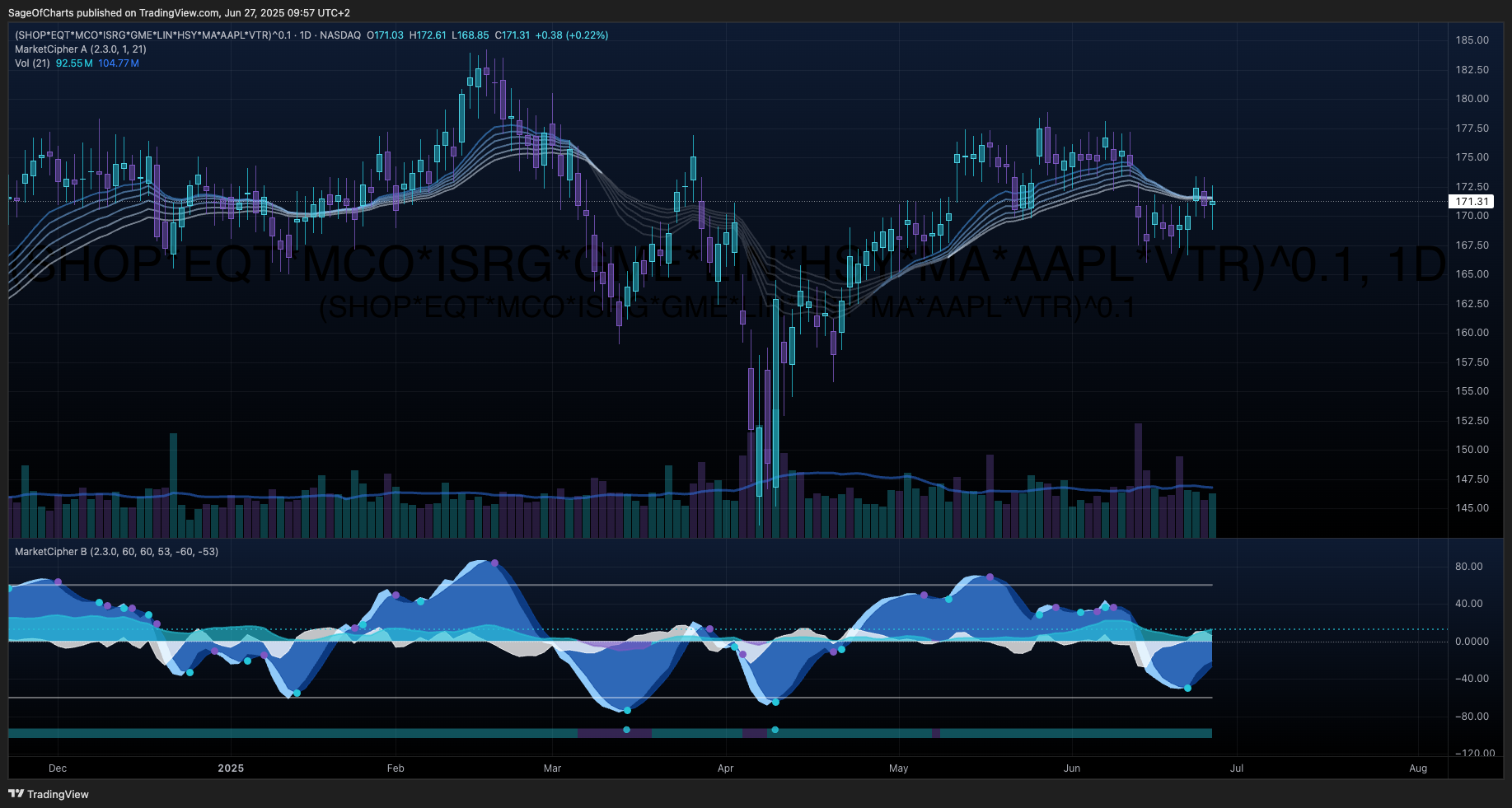The image size is (1512, 808).
Task: Click the 0.0000 oscillator axis label
Action: tap(1472, 642)
